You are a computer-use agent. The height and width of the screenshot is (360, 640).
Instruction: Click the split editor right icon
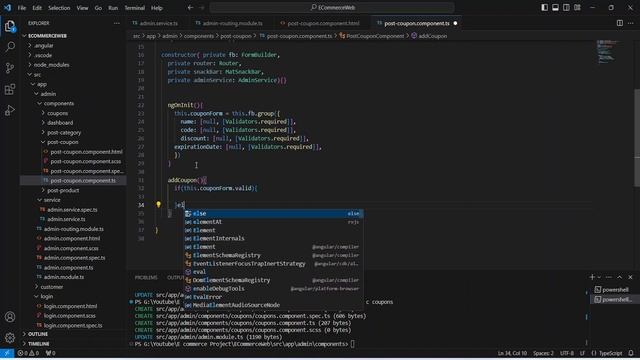(620, 23)
